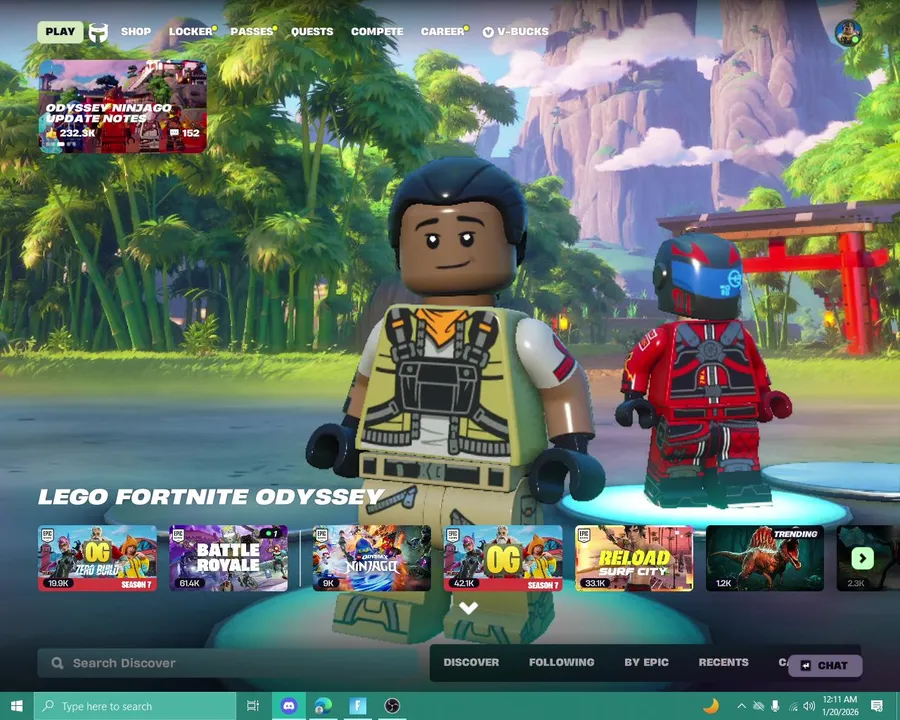This screenshot has height=720, width=900.
Task: Open the Fortnite taskbar icon
Action: click(x=358, y=706)
